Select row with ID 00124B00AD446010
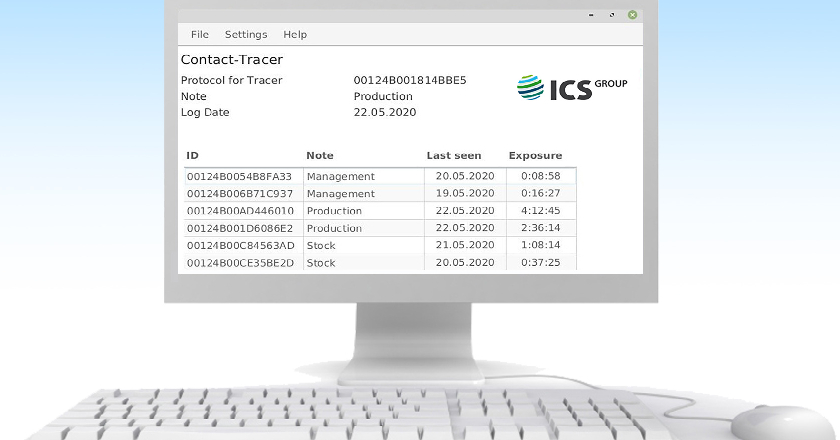 tap(380, 211)
